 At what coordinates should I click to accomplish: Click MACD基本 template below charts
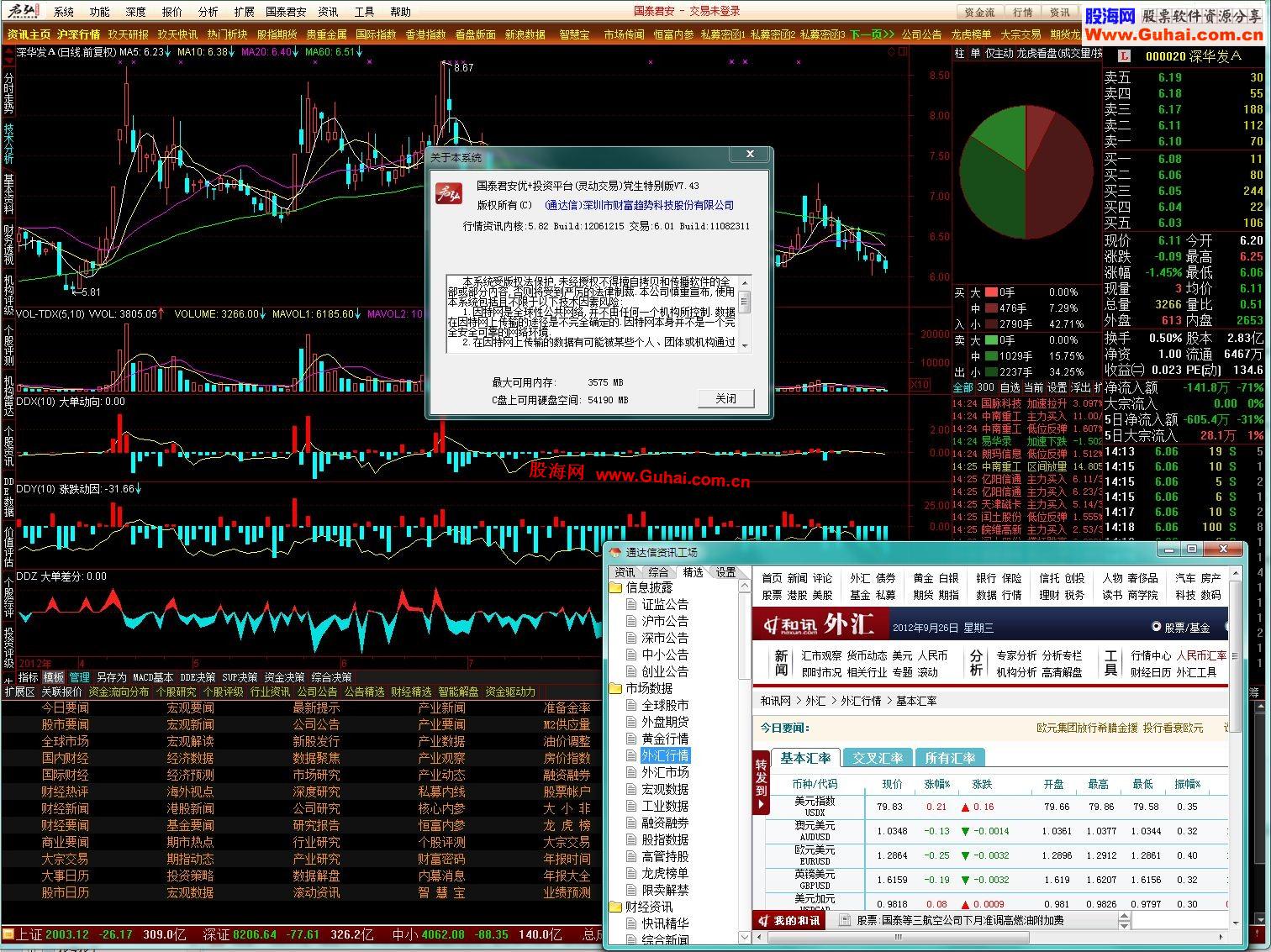[x=153, y=677]
